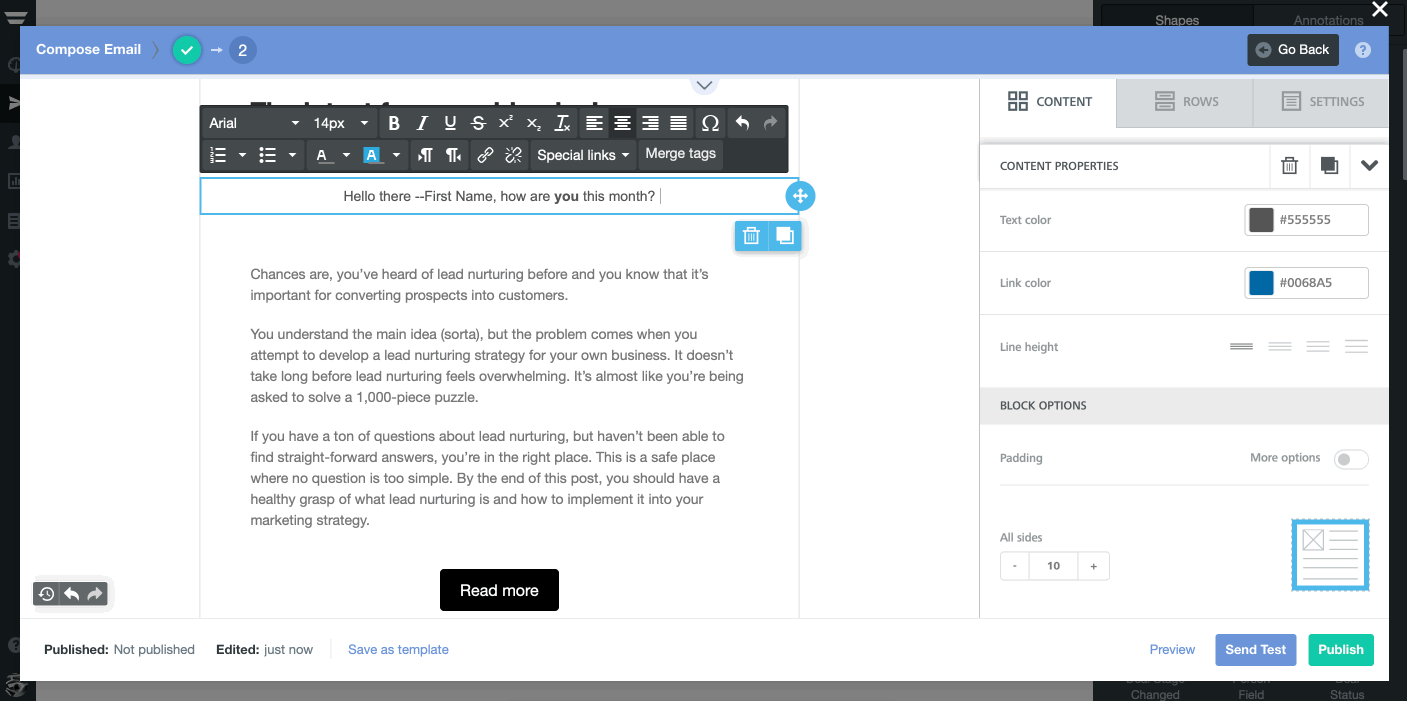Enable More options for padding
The image size is (1407, 701).
[1350, 458]
